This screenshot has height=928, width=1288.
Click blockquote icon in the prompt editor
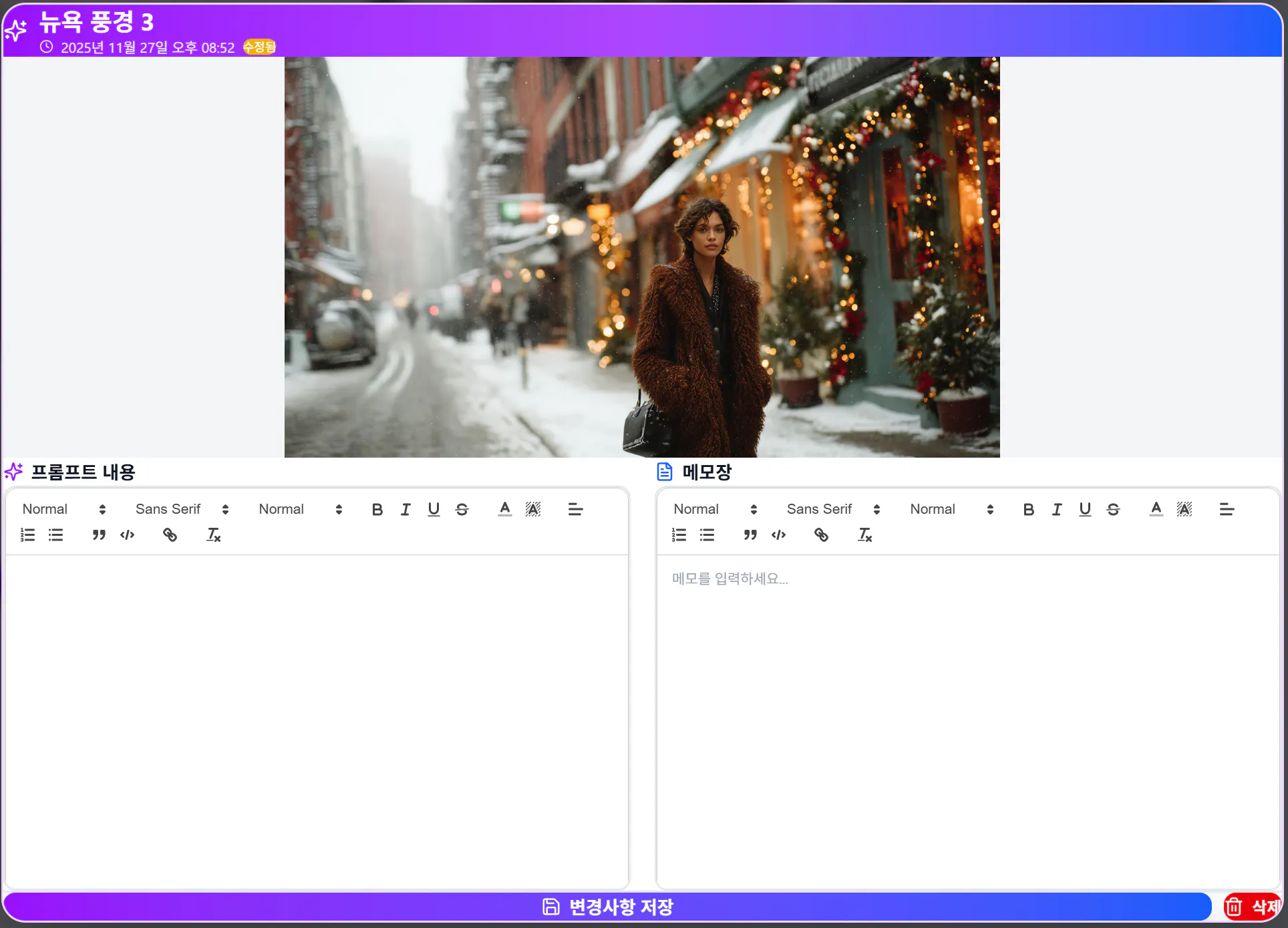(99, 535)
